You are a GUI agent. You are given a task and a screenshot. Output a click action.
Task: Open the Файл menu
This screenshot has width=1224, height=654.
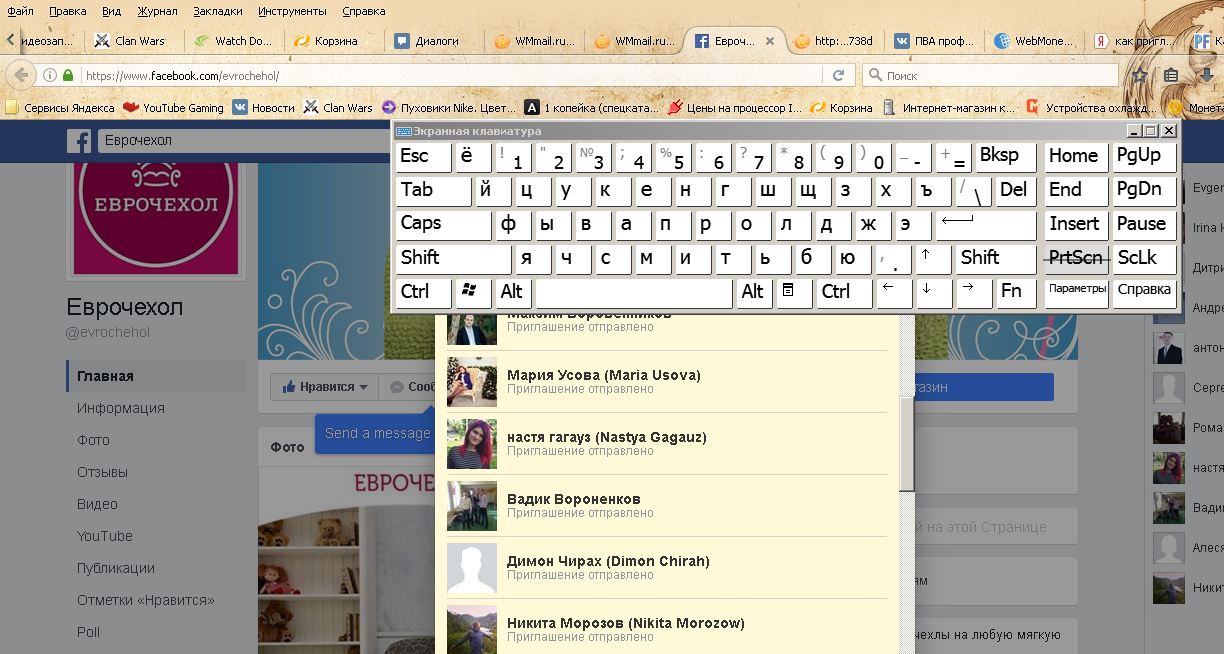20,12
